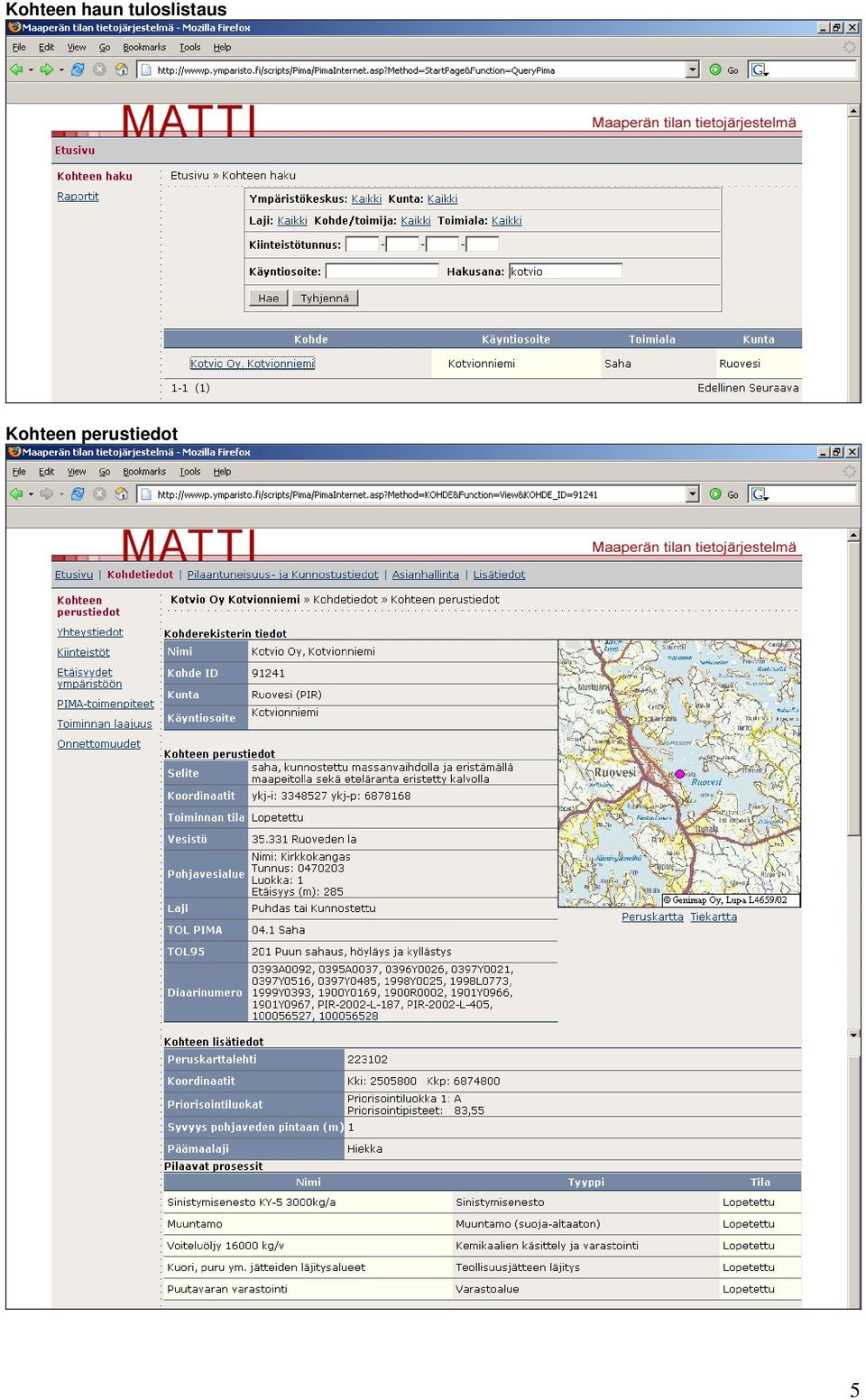
Task: Open Edit menu in bottom Firefox window
Action: click(x=46, y=471)
